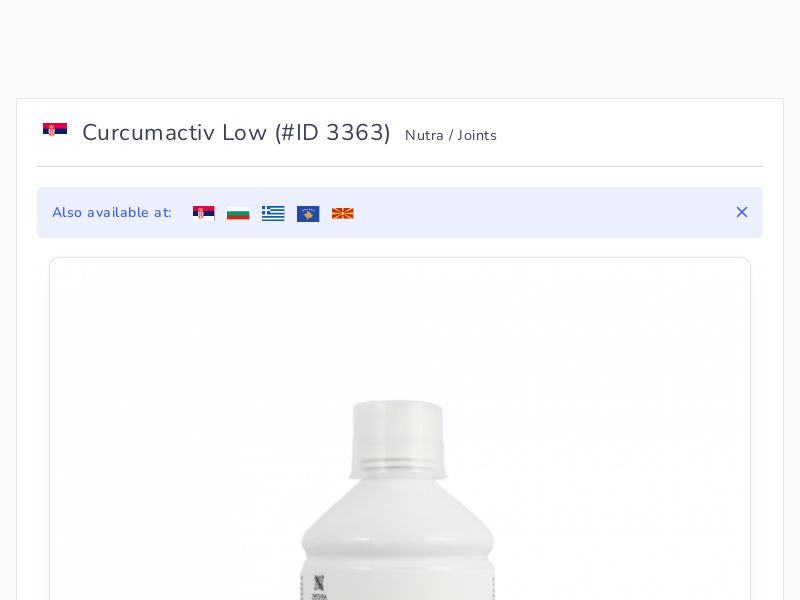Click the Serbia flag beside the product title

(x=55, y=129)
